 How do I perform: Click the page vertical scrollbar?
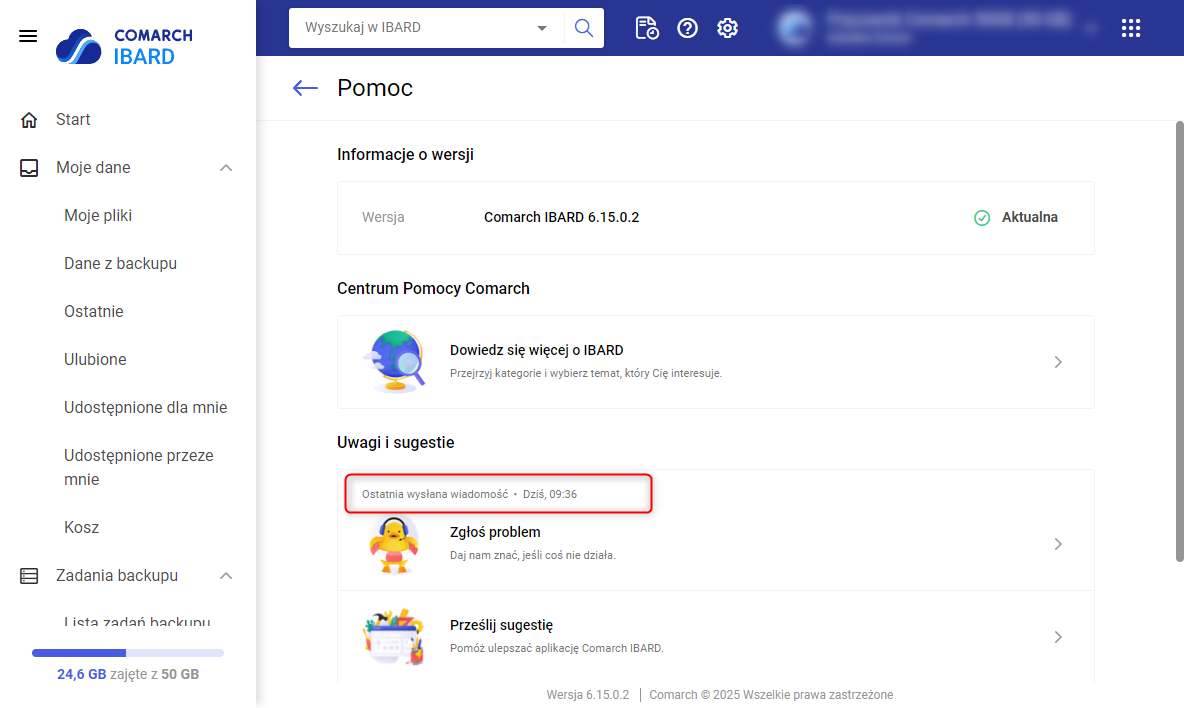pos(1179,341)
